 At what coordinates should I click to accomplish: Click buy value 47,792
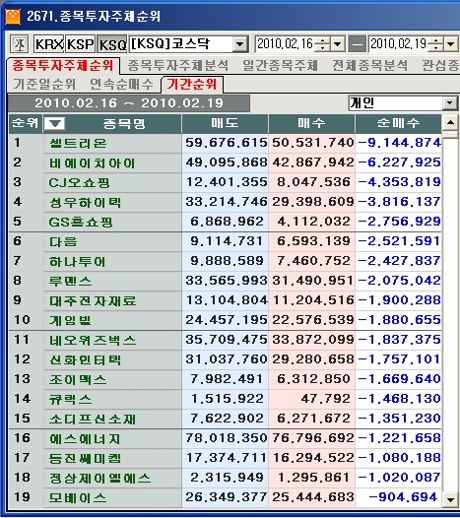(325, 398)
